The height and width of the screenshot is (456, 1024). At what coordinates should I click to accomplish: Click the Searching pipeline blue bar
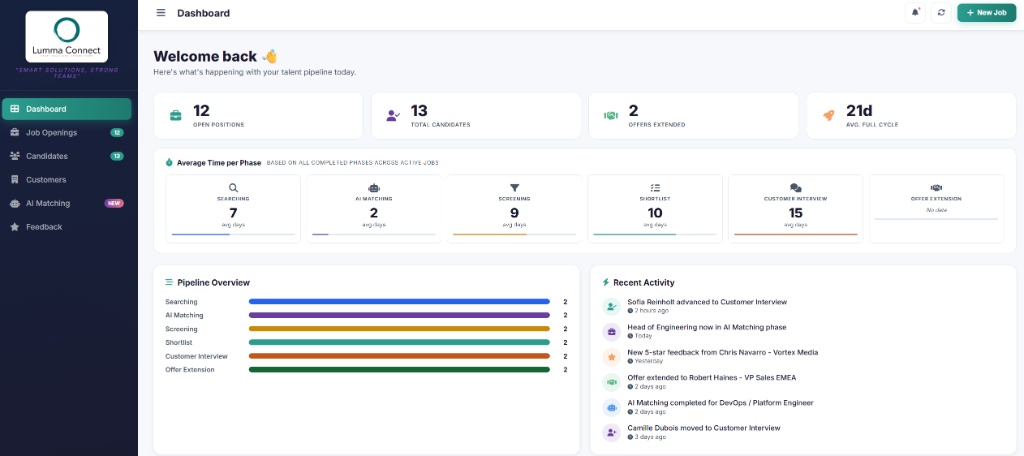[x=399, y=302]
